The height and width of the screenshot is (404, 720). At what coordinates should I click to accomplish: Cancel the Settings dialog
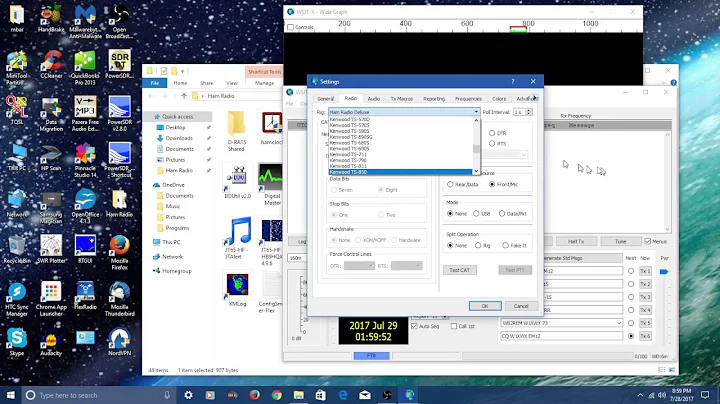pos(521,306)
